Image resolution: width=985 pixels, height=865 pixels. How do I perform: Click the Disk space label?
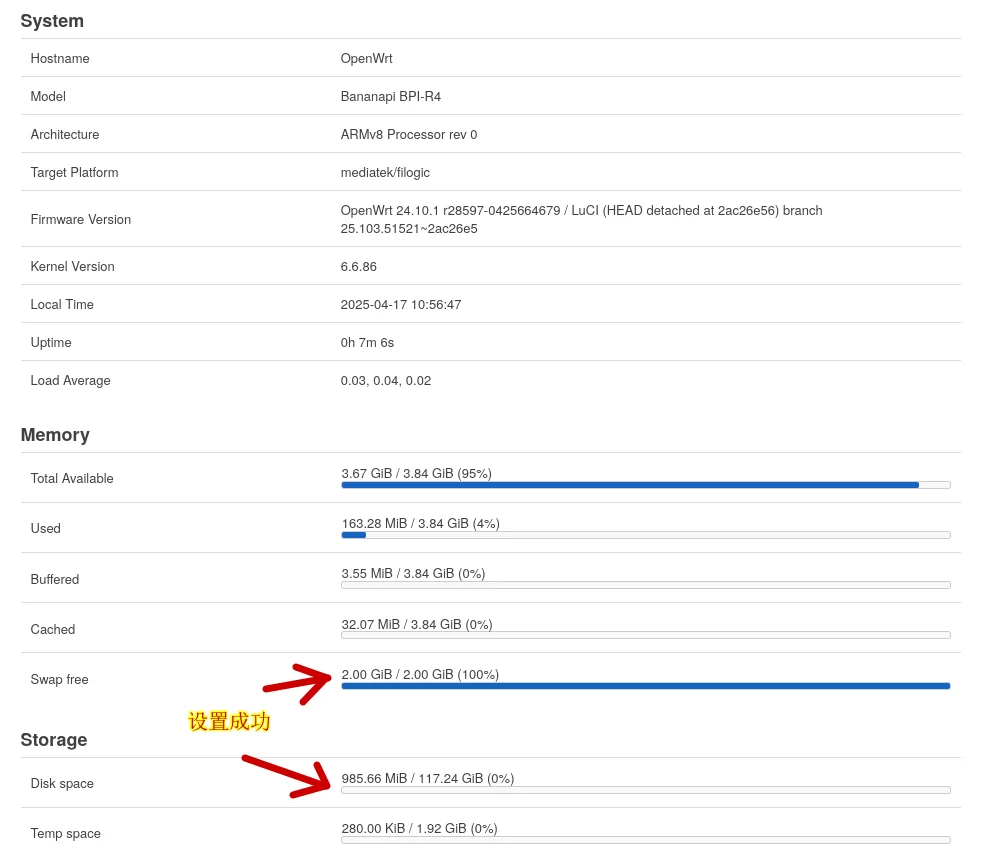tap(62, 783)
